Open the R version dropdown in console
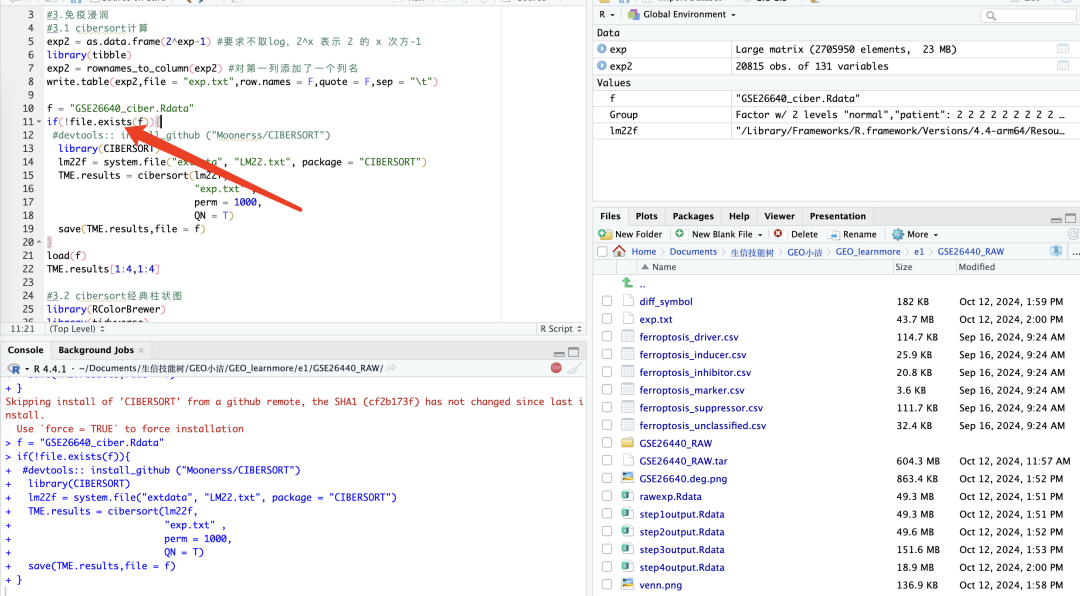The height and width of the screenshot is (596, 1080). point(27,369)
